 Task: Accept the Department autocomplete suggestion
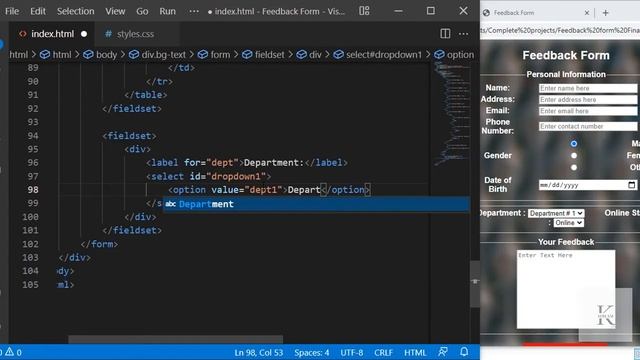tap(316, 204)
